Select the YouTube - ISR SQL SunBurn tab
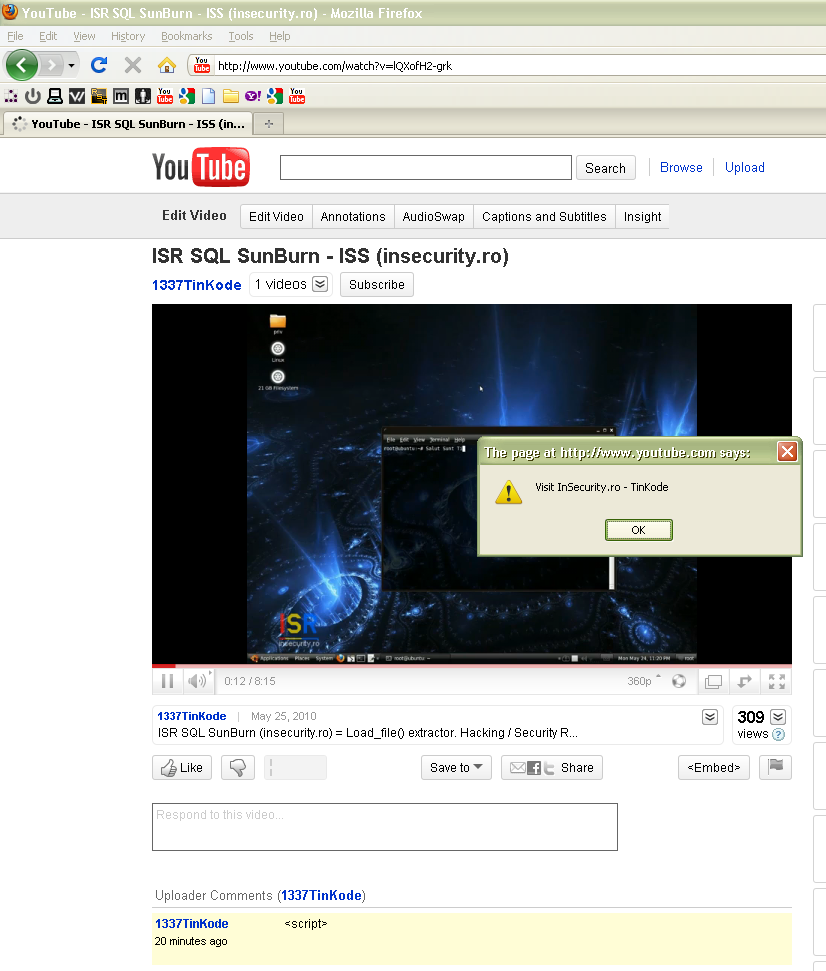 point(128,124)
